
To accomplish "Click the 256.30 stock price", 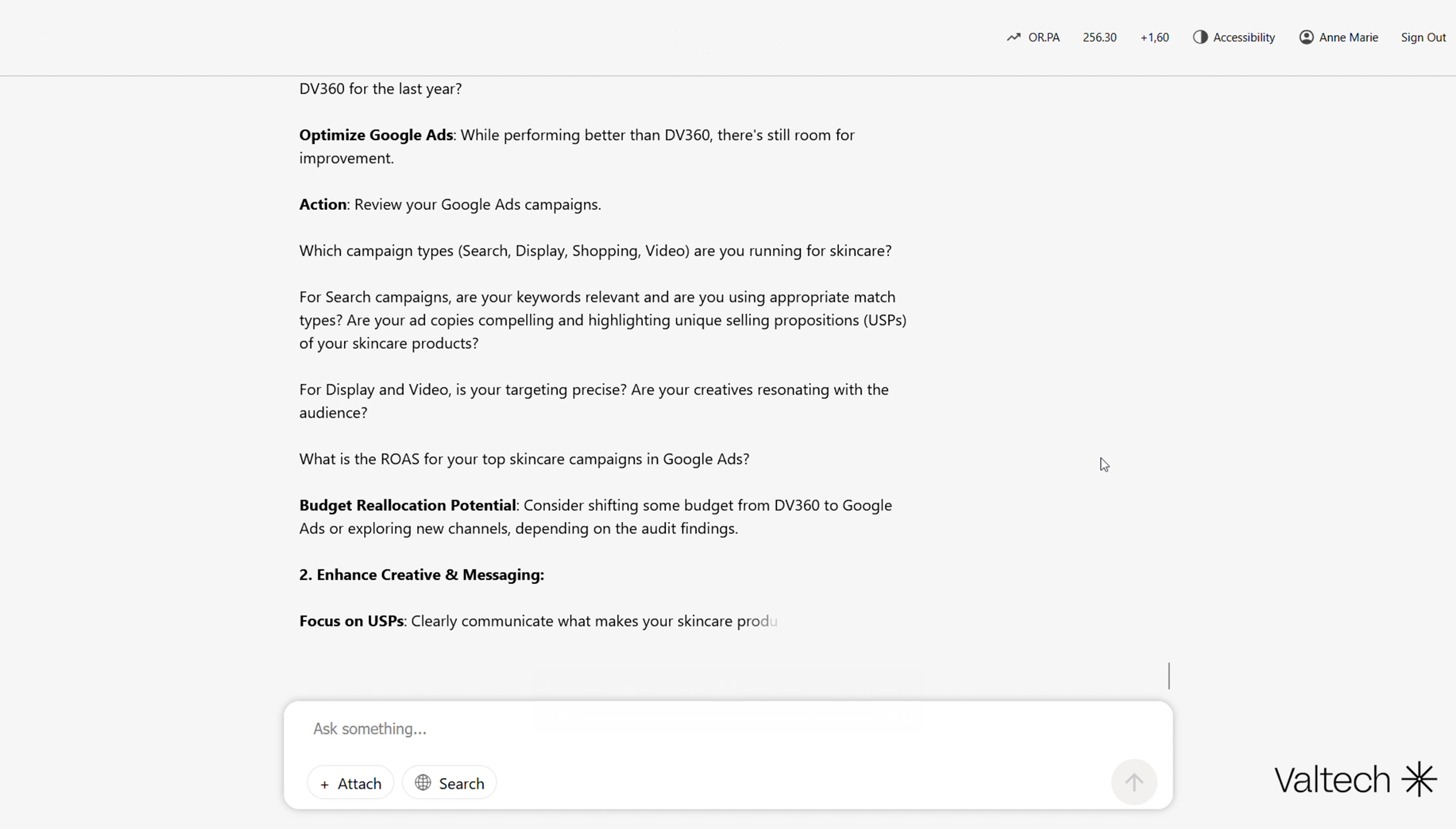I will pyautogui.click(x=1099, y=38).
